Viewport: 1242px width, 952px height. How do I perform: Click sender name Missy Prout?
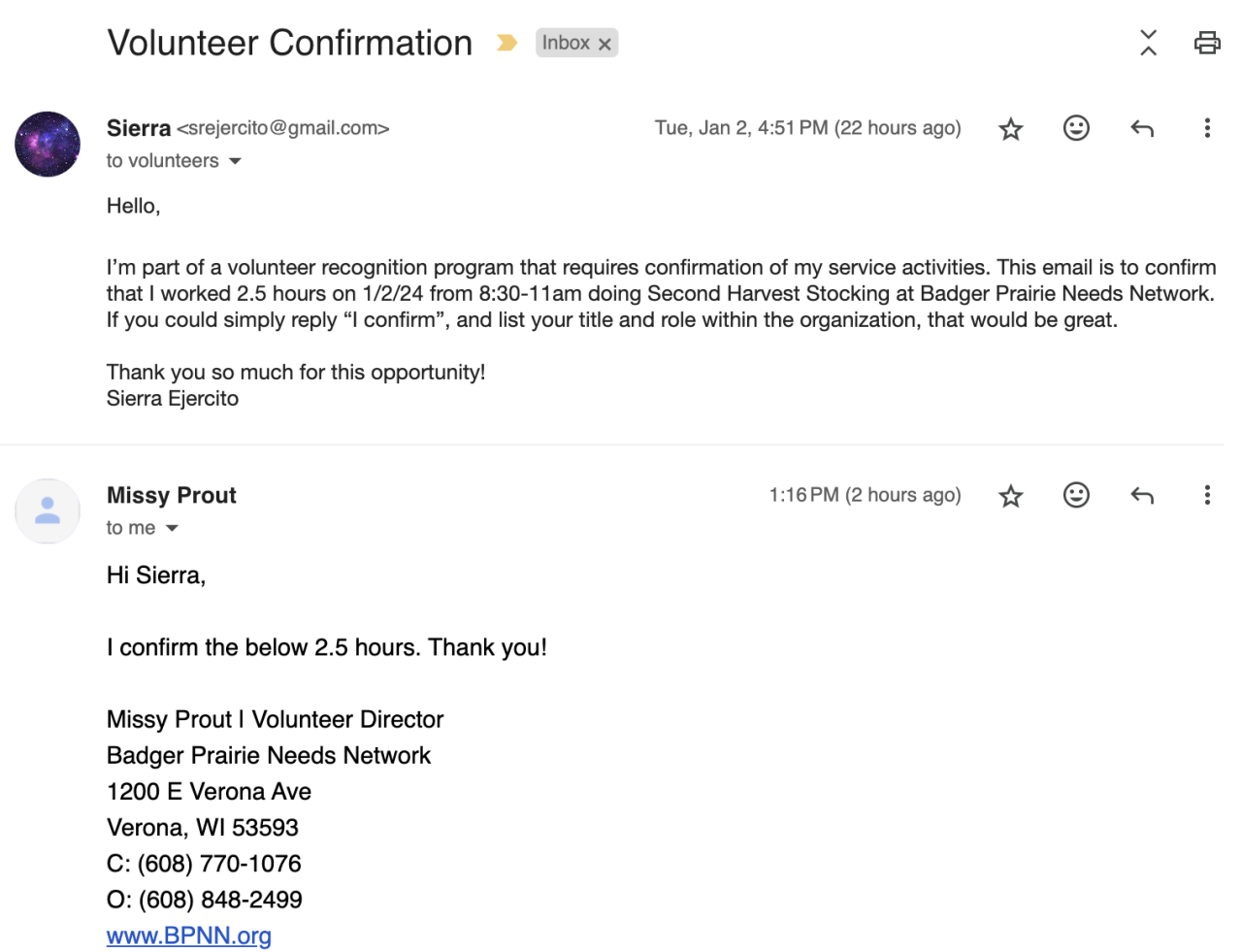(172, 495)
